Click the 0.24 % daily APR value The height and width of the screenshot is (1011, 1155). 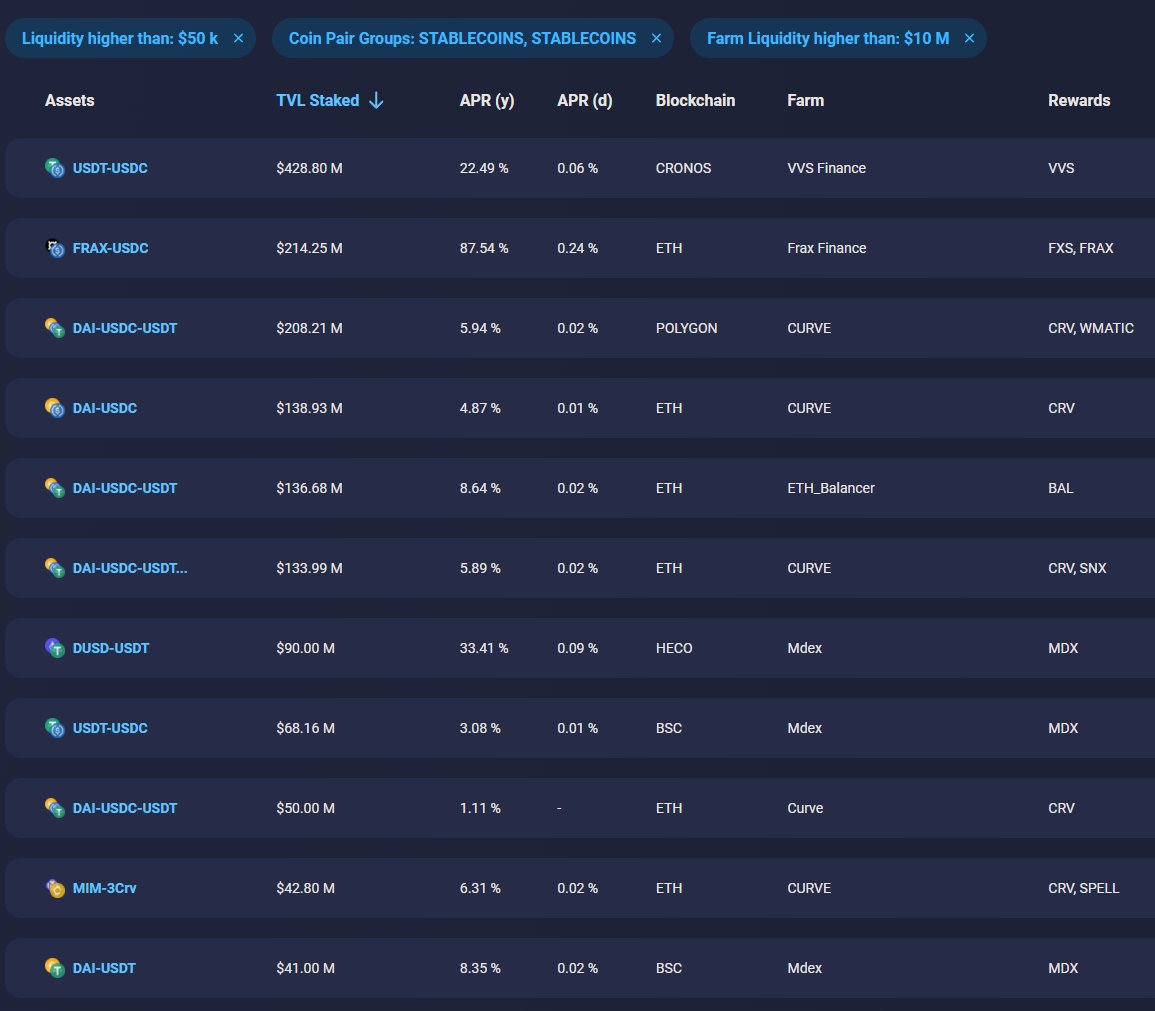tap(578, 248)
